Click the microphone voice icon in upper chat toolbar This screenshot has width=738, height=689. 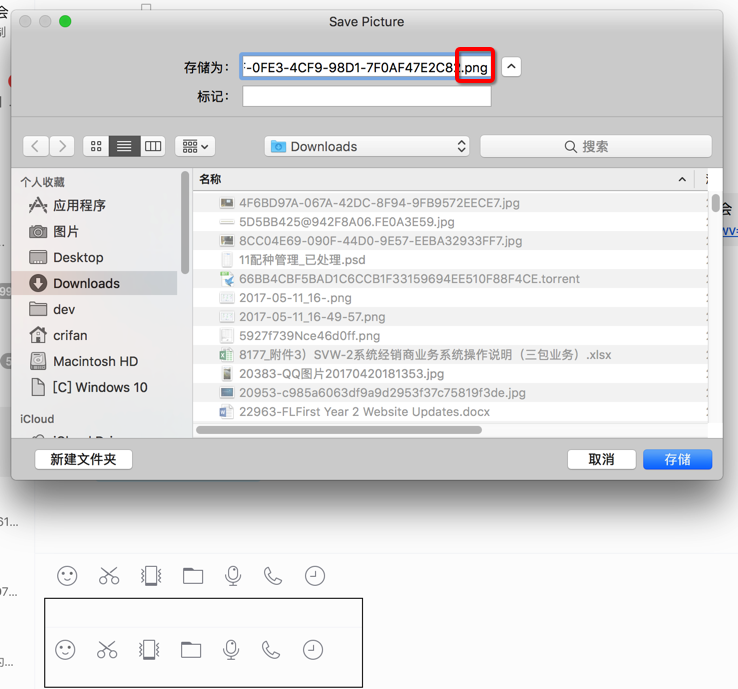pyautogui.click(x=233, y=576)
